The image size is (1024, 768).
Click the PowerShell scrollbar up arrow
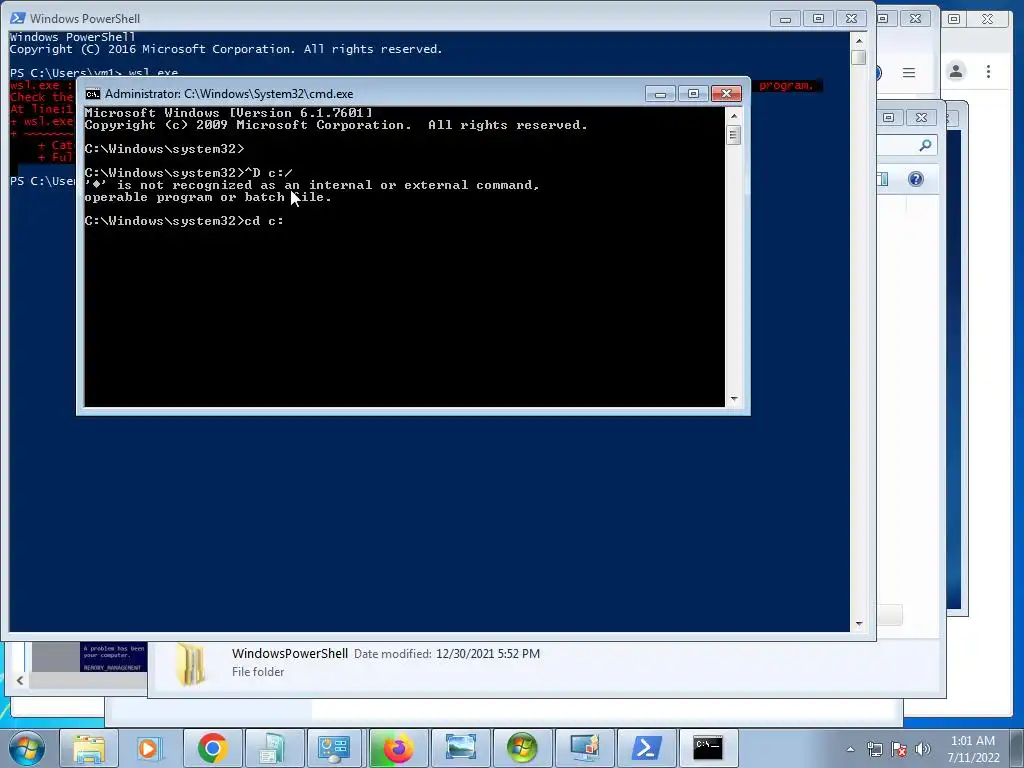(x=859, y=40)
